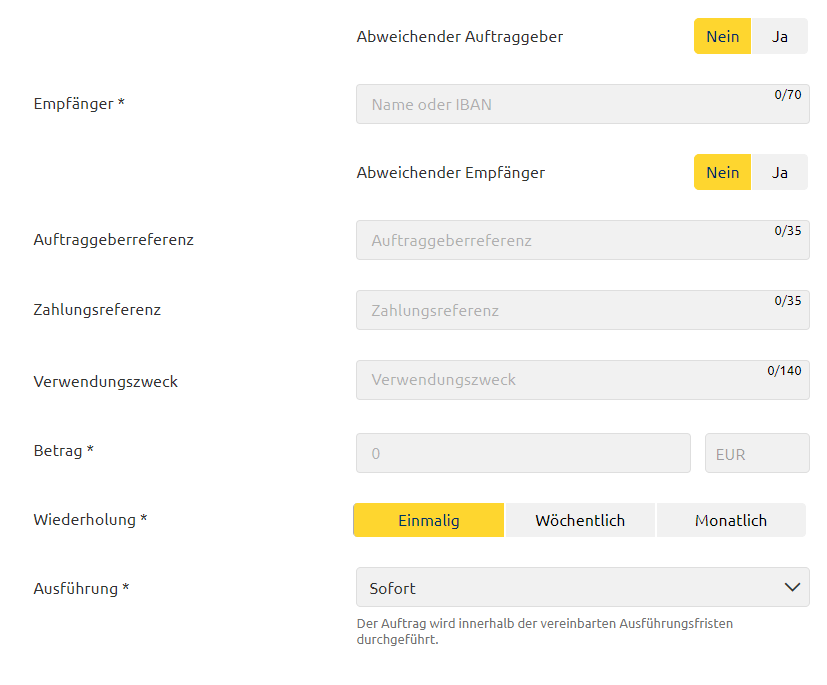Click the Ausführung * label
This screenshot has height=685, width=827.
[81, 588]
